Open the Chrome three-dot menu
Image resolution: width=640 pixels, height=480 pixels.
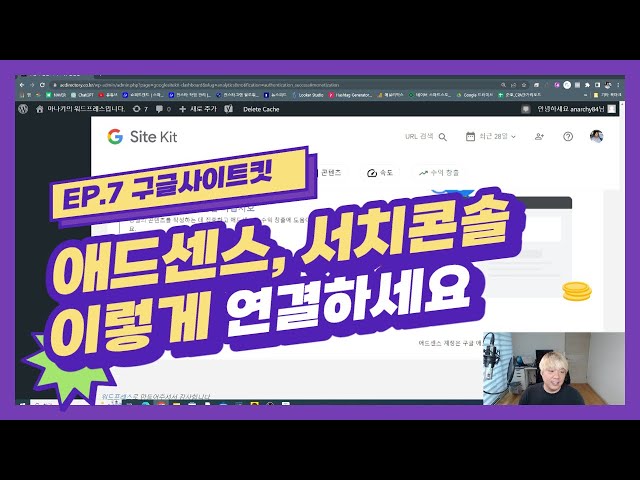(618, 85)
